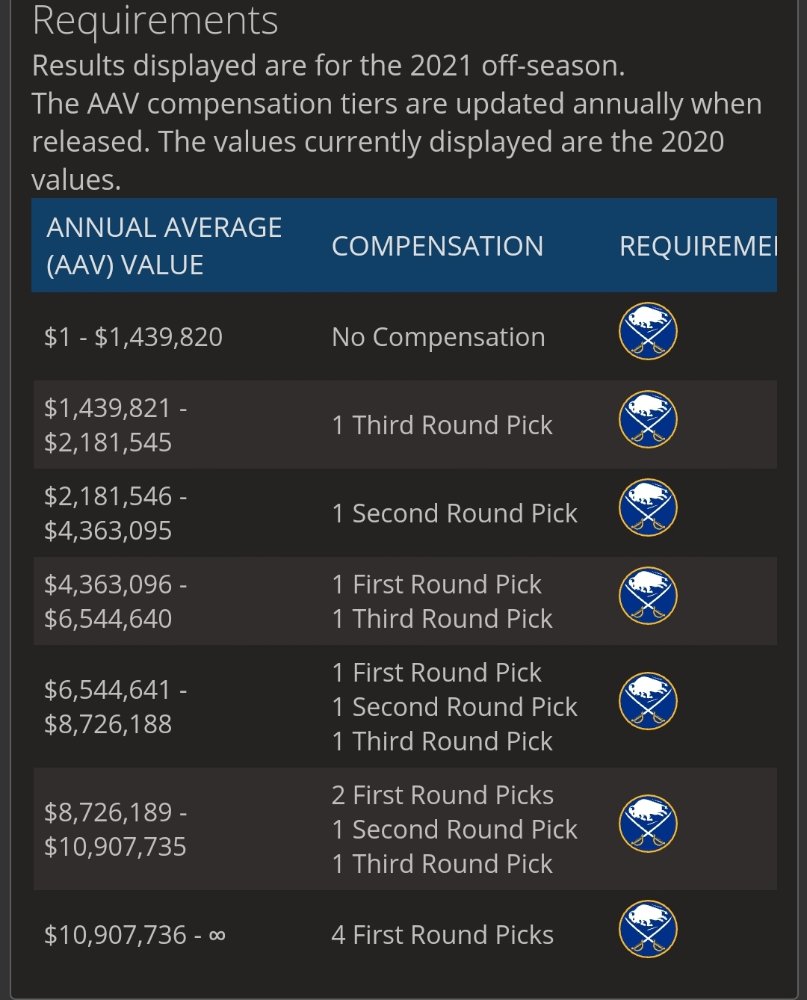Select the No Compensation cell
The image size is (807, 1000).
[438, 337]
